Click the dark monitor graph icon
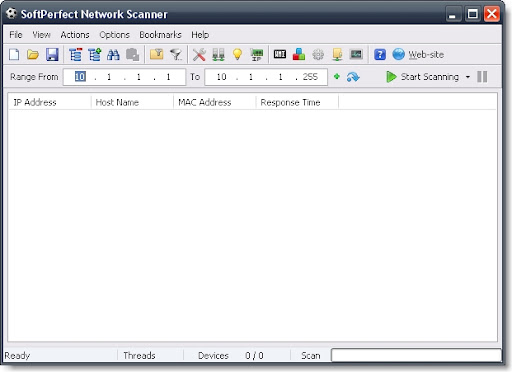Screen dimensions: 512x372 click(x=356, y=54)
